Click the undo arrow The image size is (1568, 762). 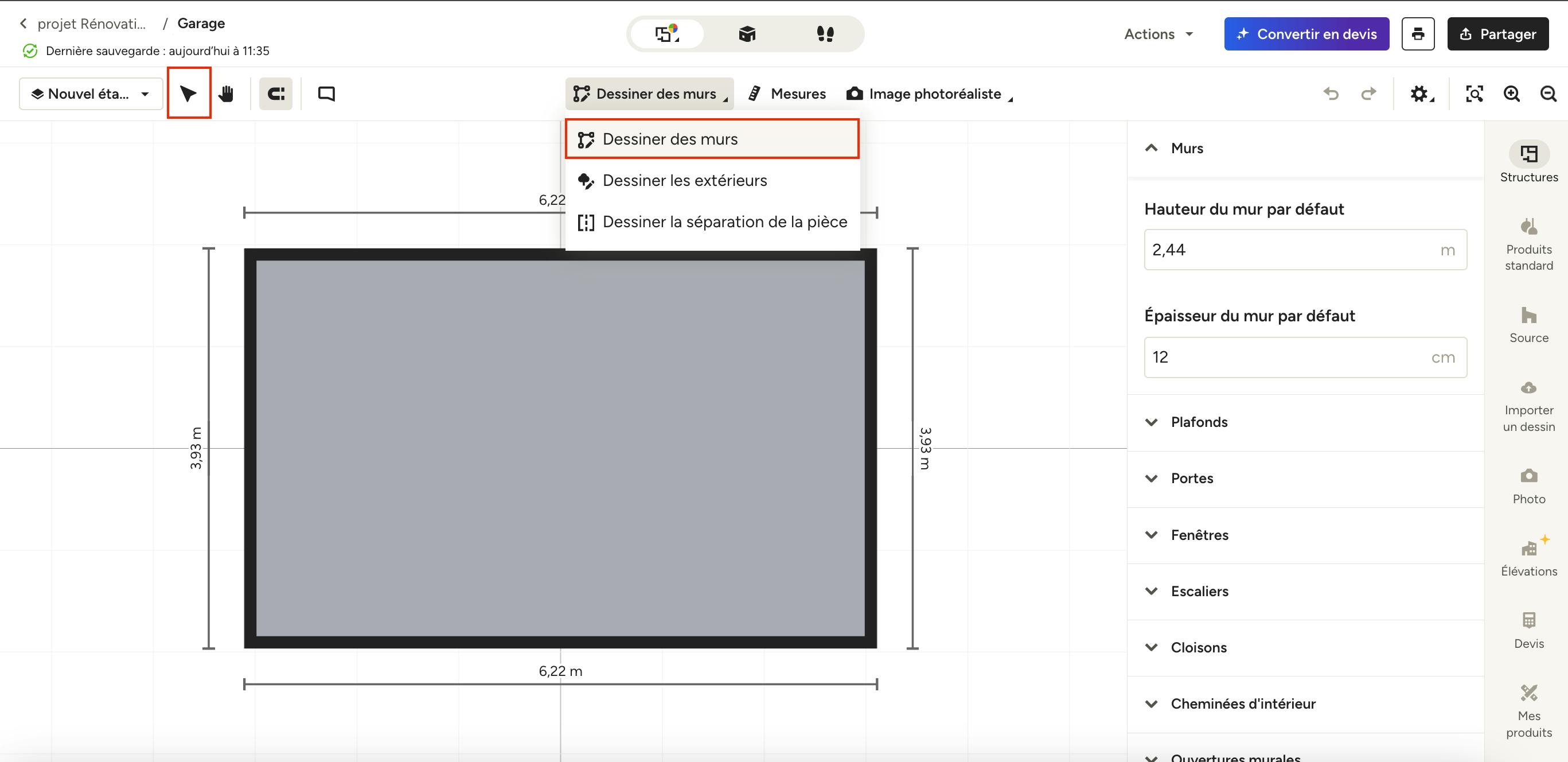1331,94
